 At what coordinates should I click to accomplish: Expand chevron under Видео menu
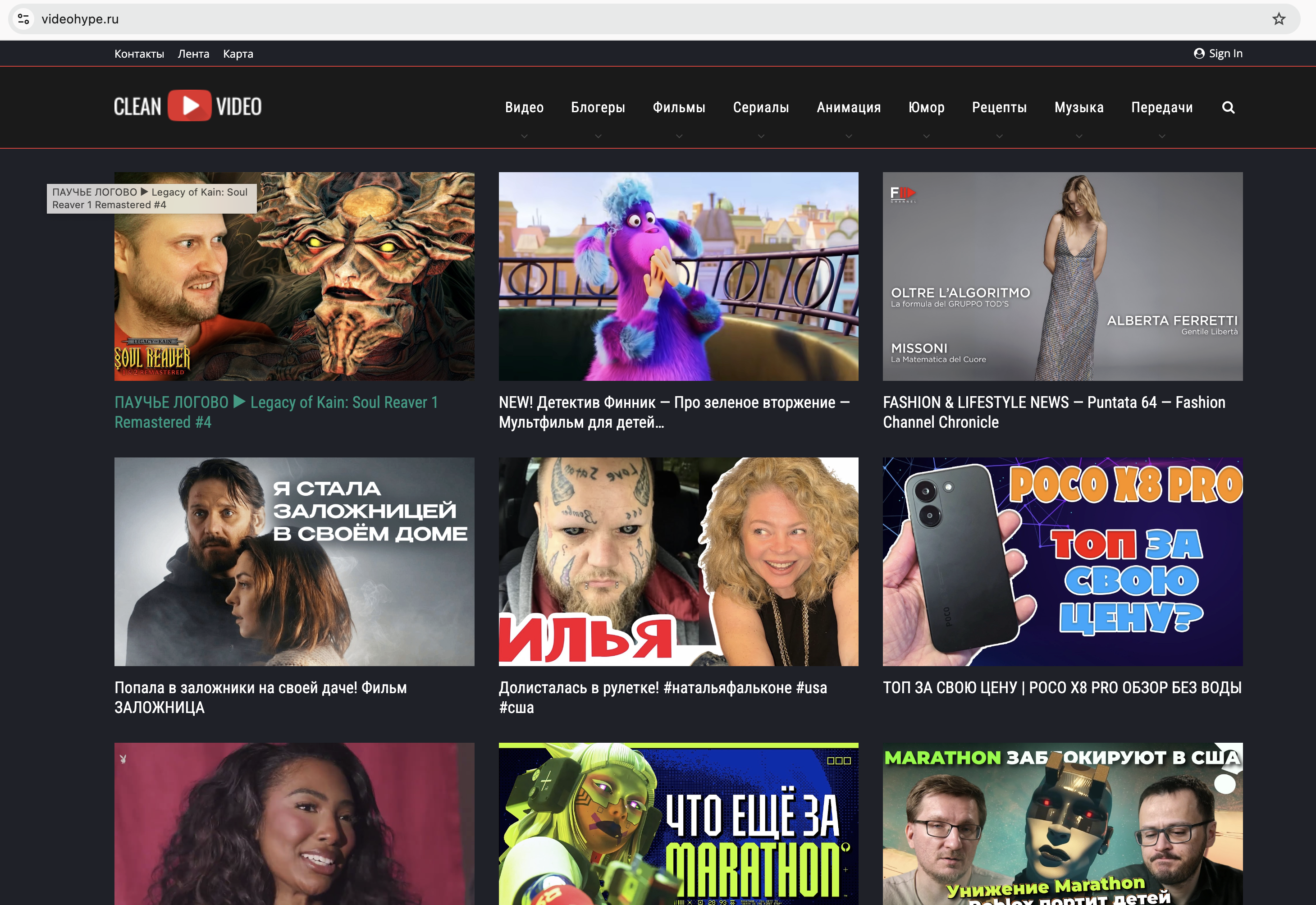click(x=524, y=136)
